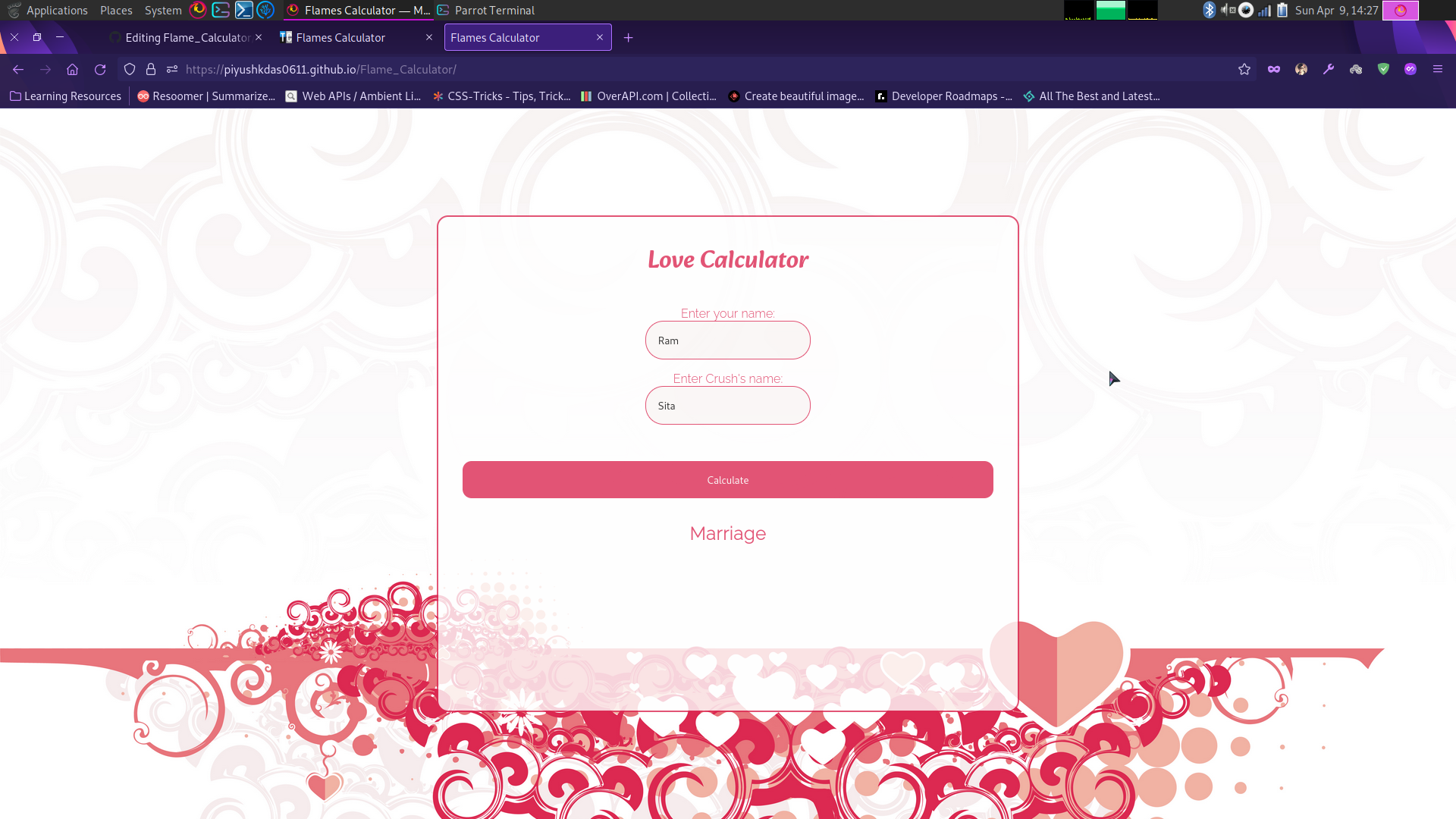Open the Firefox account profile avatar icon
1456x819 pixels.
click(1301, 69)
